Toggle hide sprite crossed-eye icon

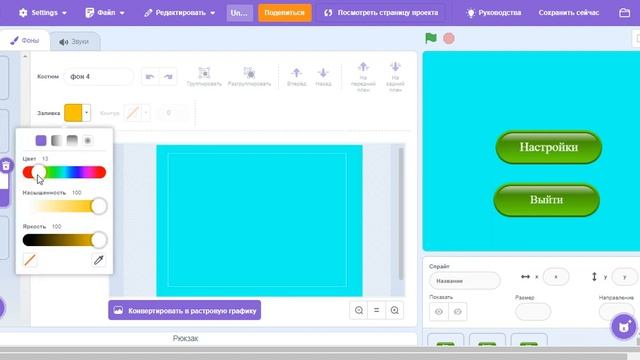click(x=458, y=311)
